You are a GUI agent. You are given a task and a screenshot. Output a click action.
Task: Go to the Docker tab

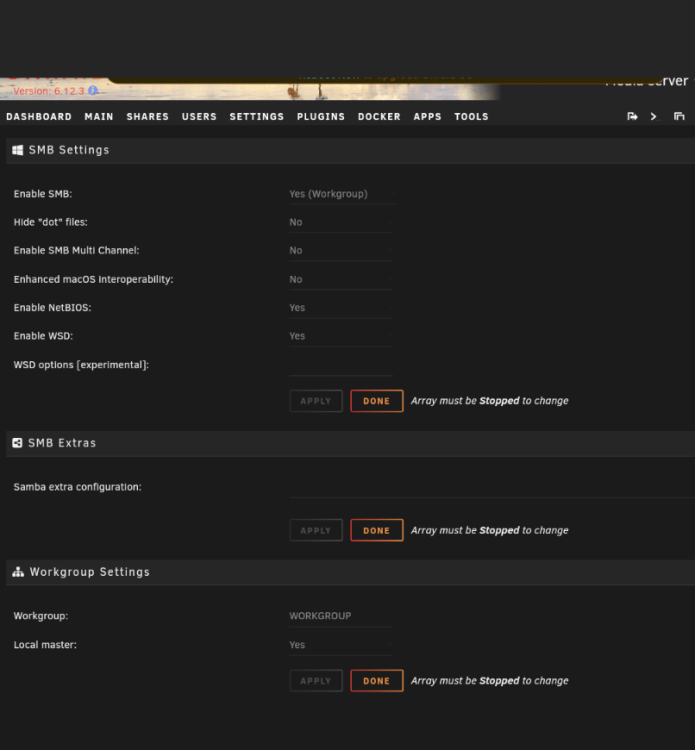(x=379, y=117)
